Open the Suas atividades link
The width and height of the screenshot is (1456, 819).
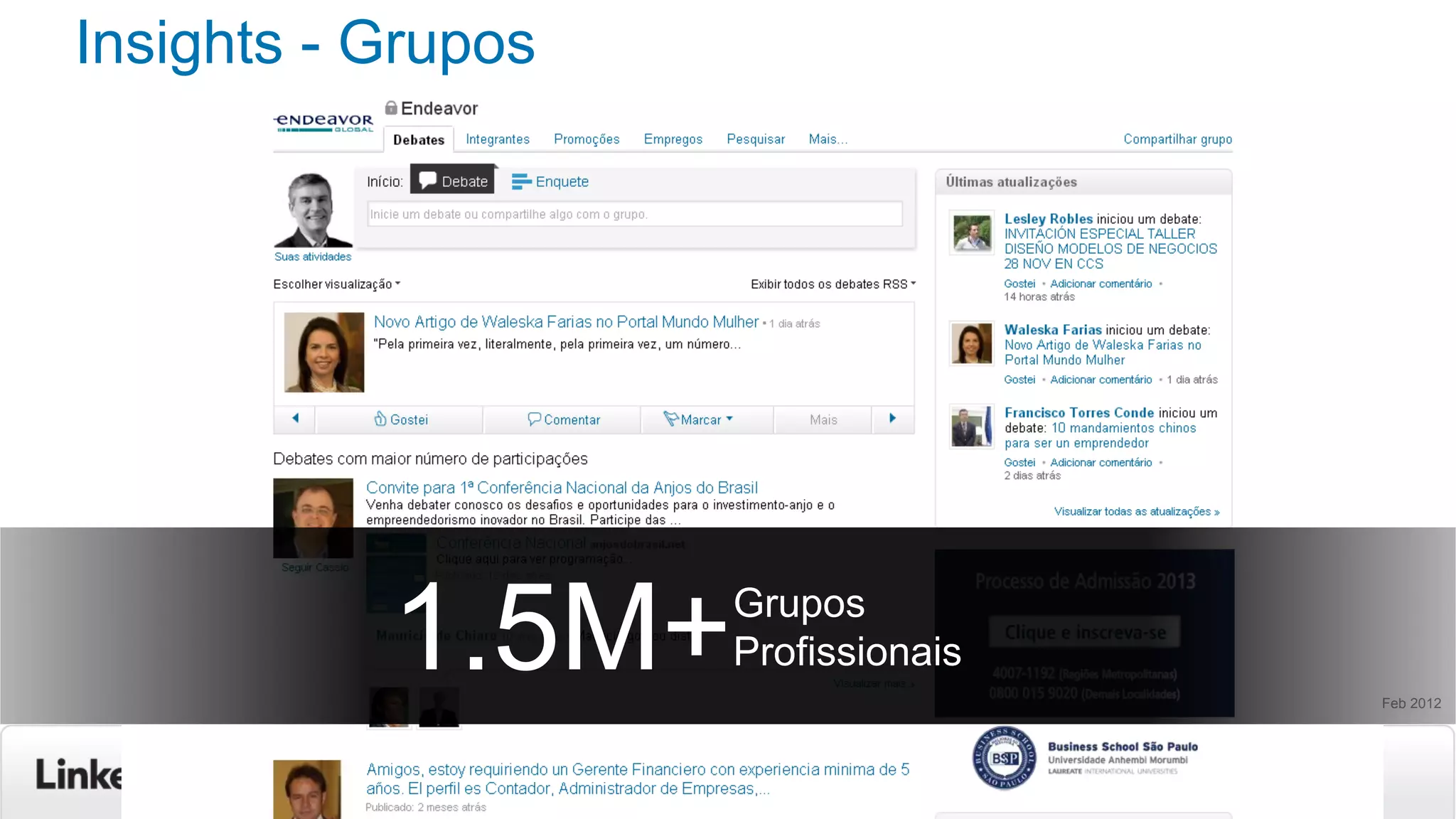313,257
